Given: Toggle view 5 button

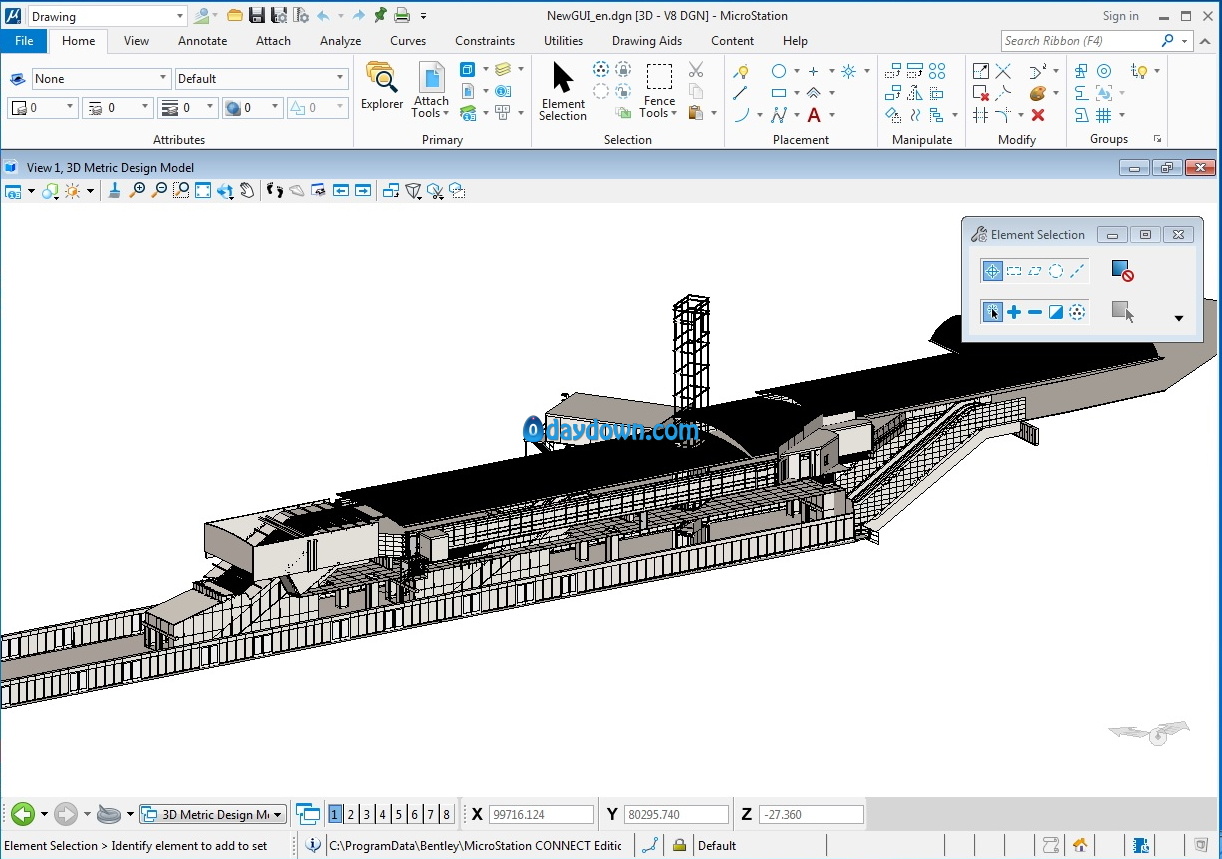Looking at the screenshot, I should click(398, 814).
